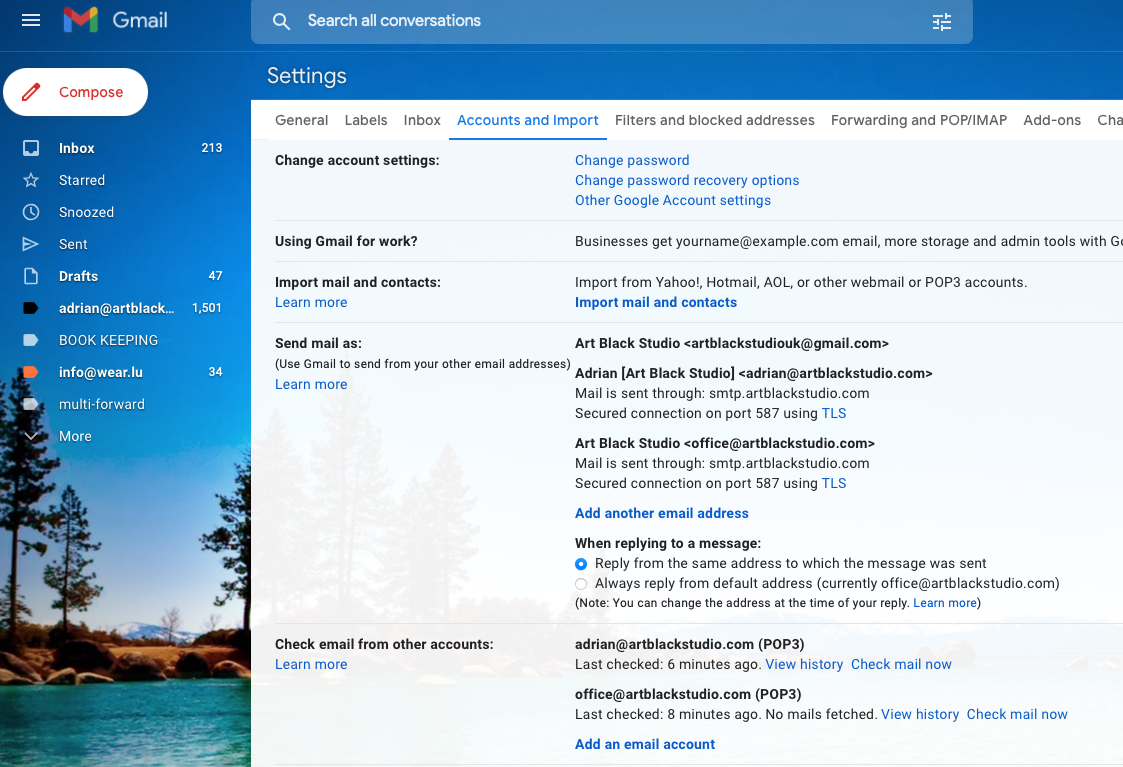This screenshot has width=1123, height=767.
Task: Click Import mail and contacts link
Action: coord(656,302)
